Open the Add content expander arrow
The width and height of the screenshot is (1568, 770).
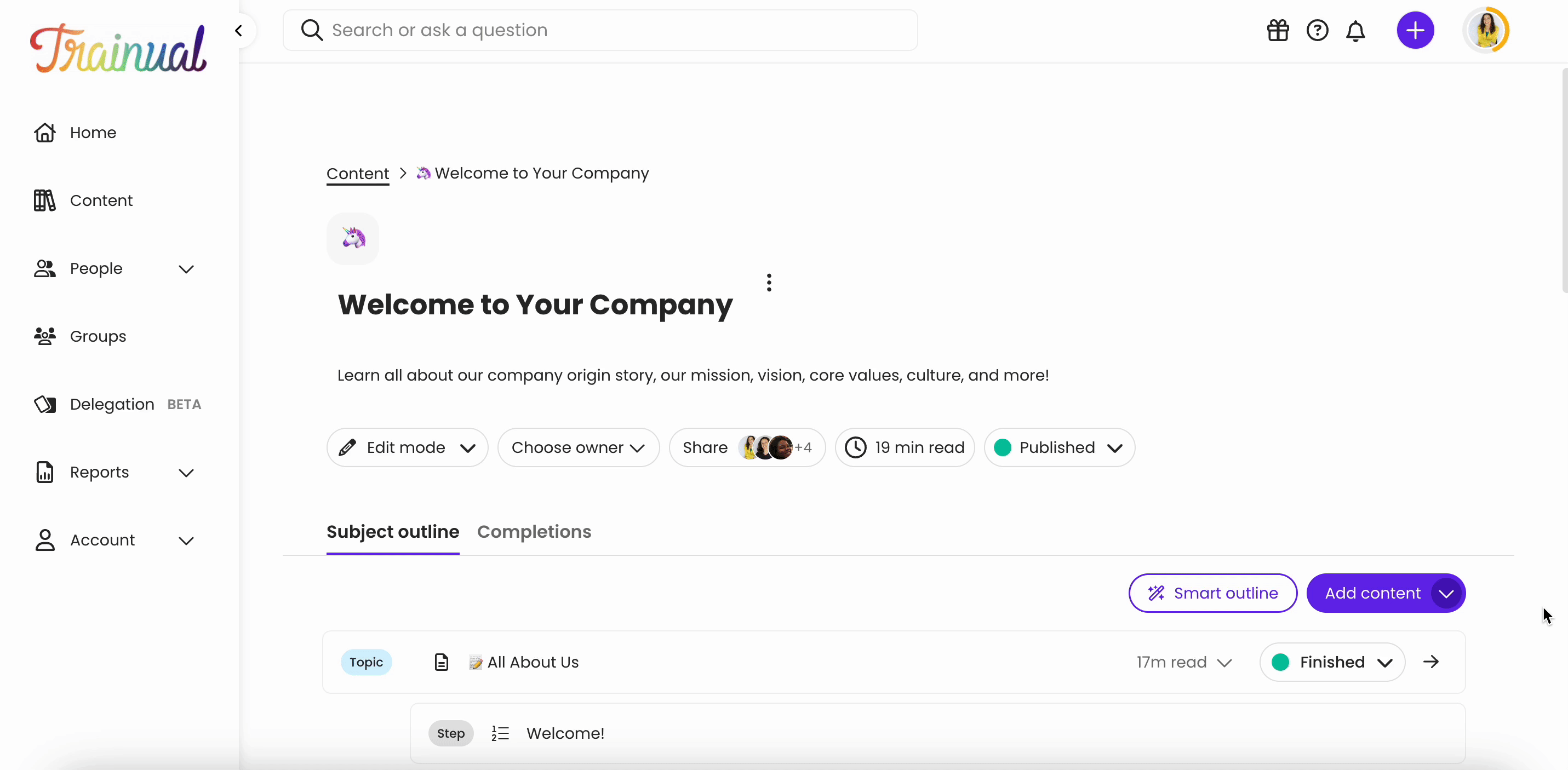coord(1446,593)
